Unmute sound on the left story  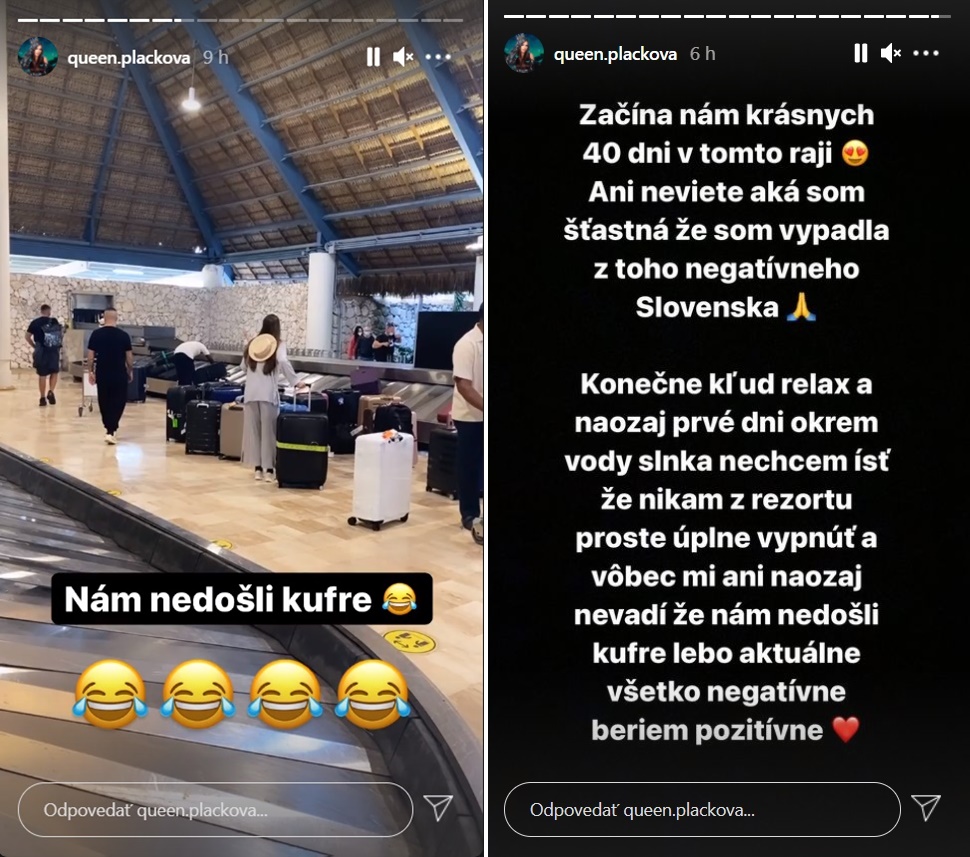403,58
